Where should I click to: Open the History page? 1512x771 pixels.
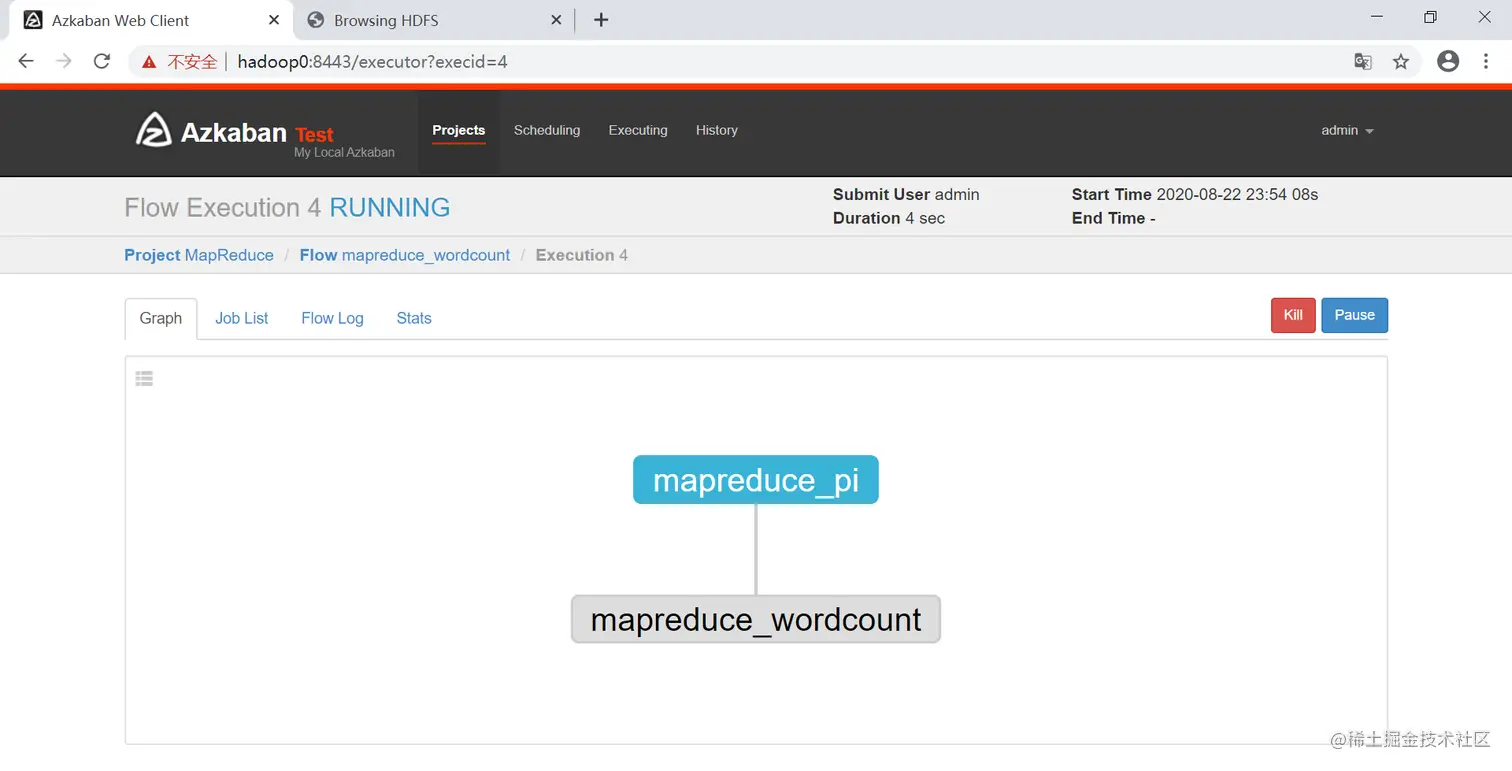click(717, 130)
